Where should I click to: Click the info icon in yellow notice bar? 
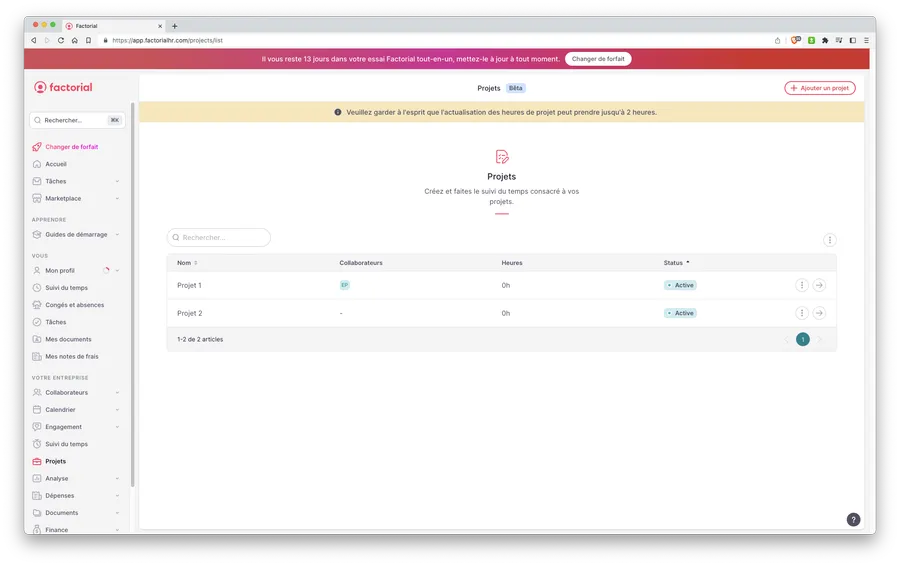pos(338,113)
